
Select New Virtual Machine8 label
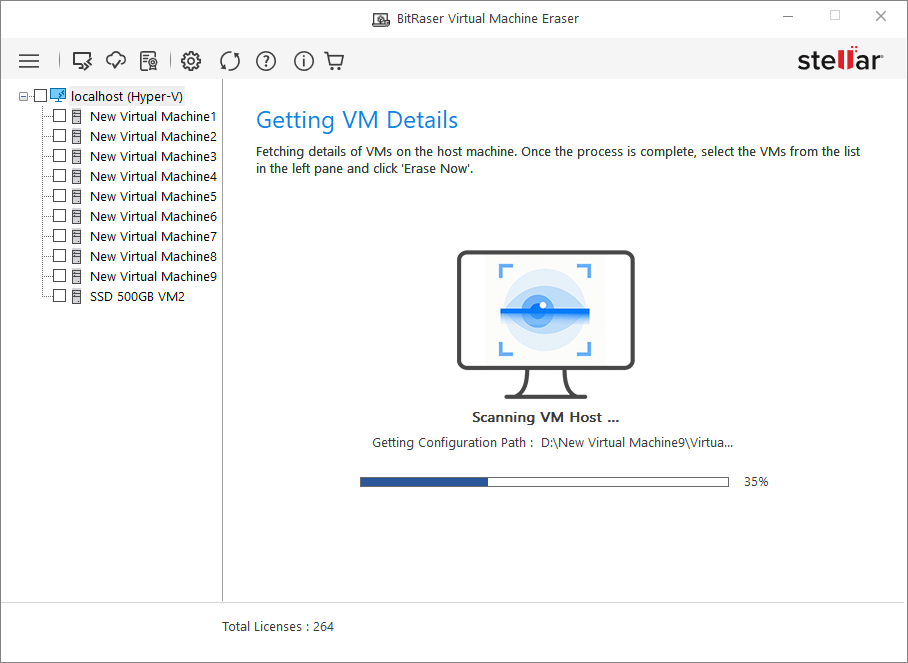(x=153, y=257)
